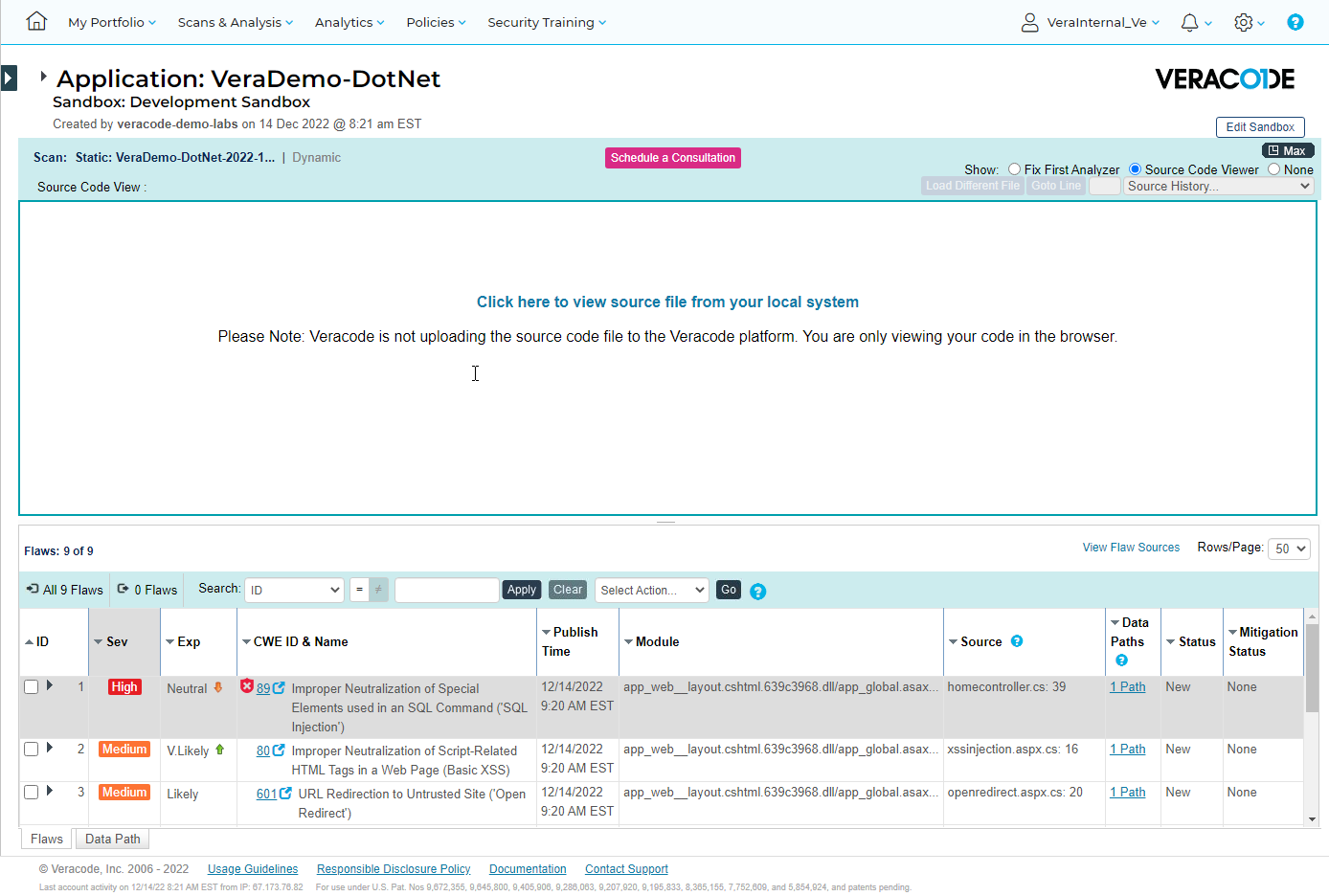The image size is (1329, 896).
Task: Open the View Flaw Sources link
Action: (x=1131, y=548)
